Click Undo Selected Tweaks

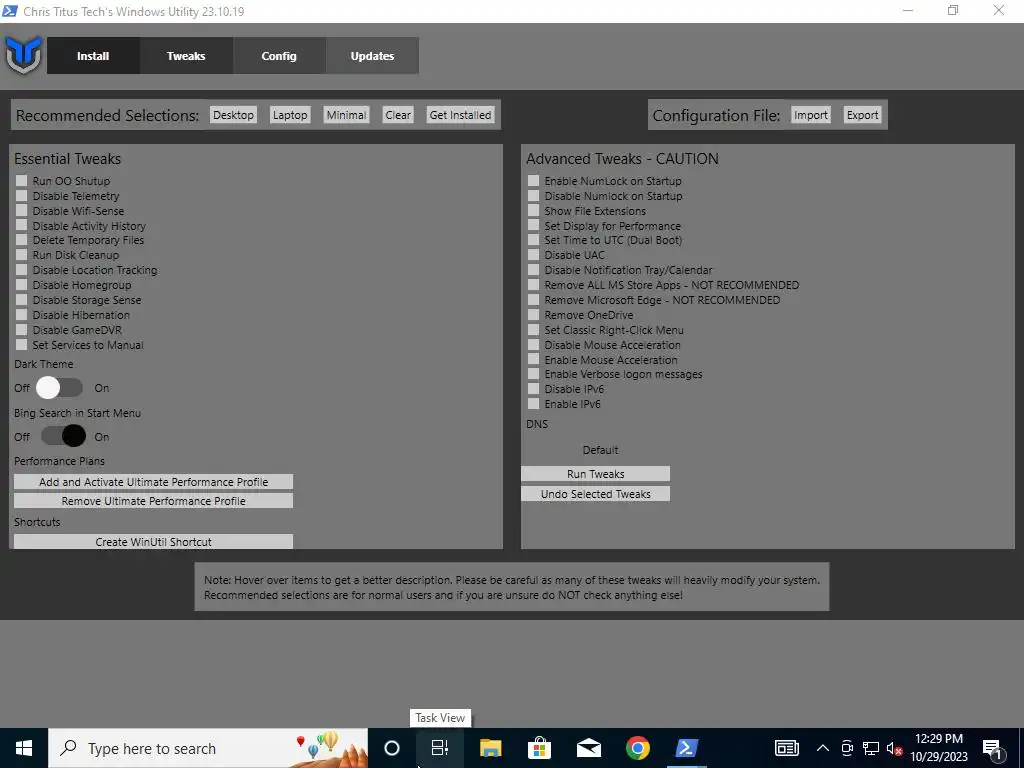596,494
